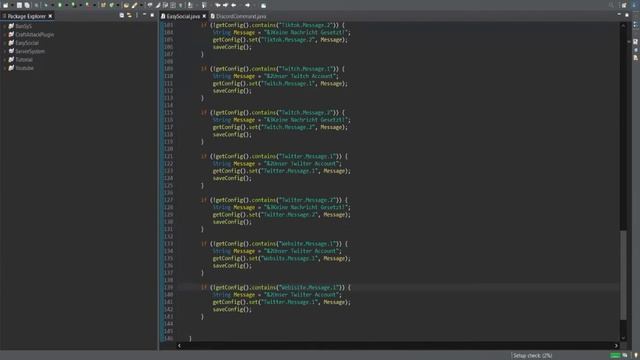The image size is (640, 360).
Task: Click the Save All toolbar icon
Action: coord(27,5)
